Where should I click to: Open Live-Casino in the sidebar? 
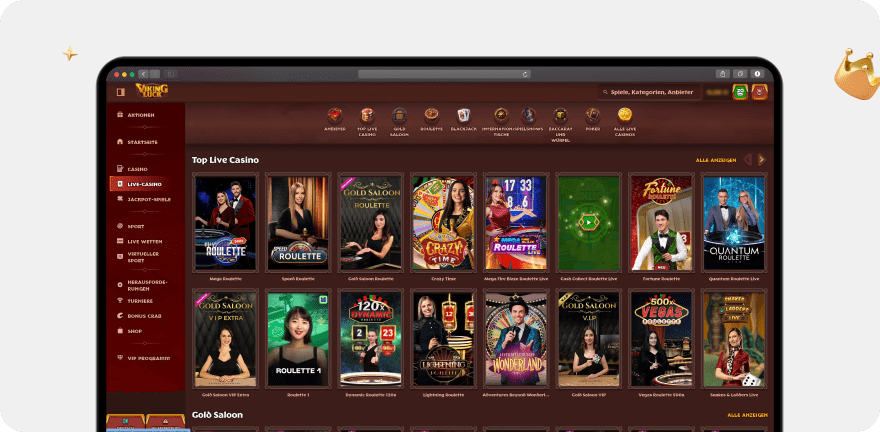click(145, 184)
